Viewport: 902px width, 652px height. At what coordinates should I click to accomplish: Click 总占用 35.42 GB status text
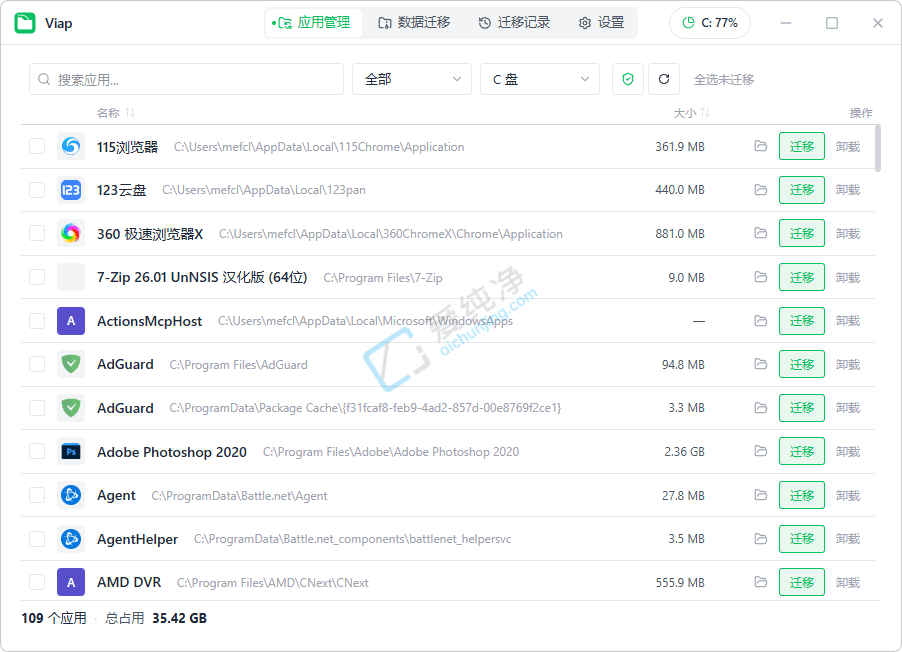coord(156,618)
